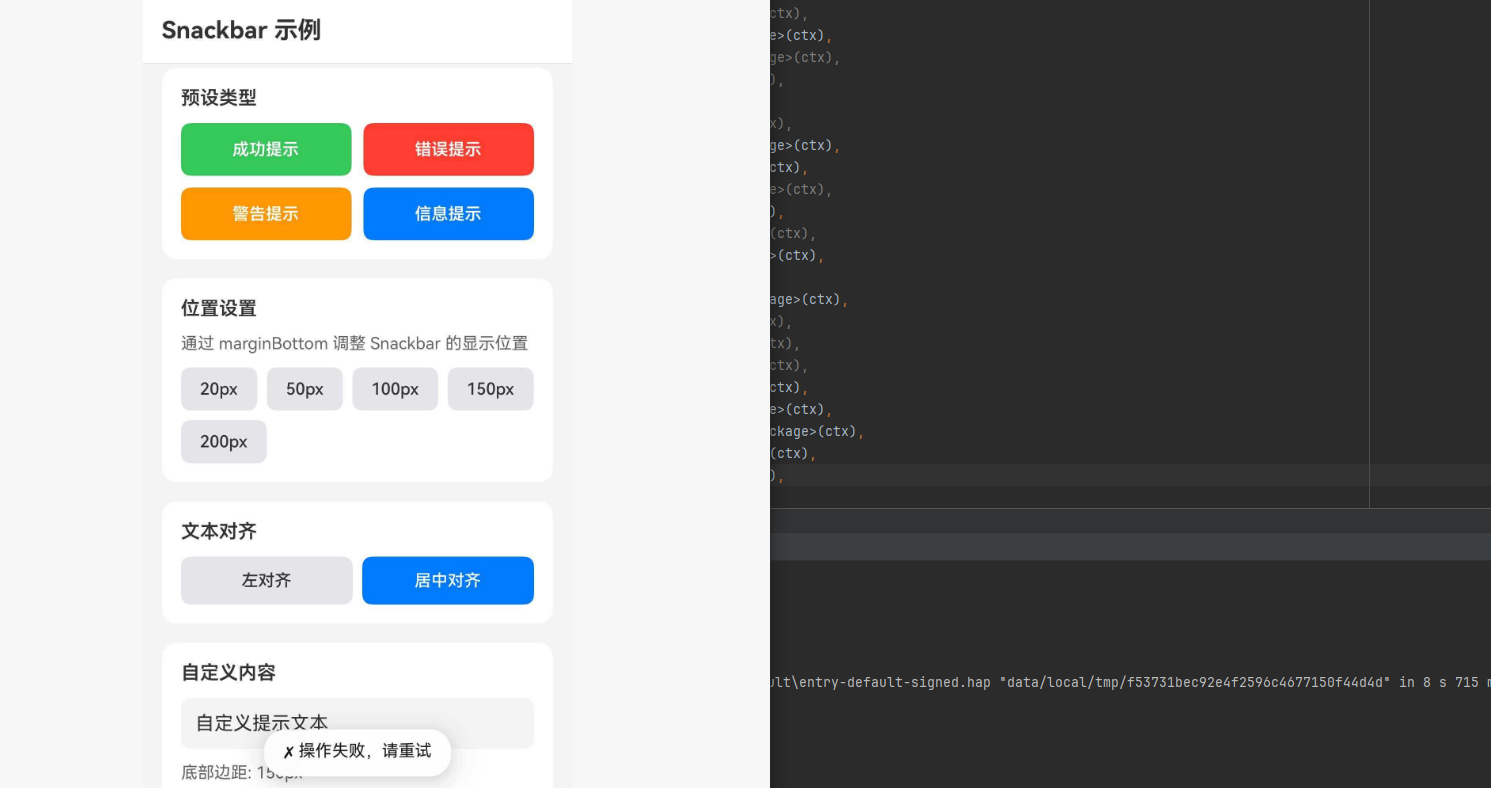Image resolution: width=1491 pixels, height=788 pixels.
Task: Focus the 自定义提示文本 input field
Action: click(357, 723)
